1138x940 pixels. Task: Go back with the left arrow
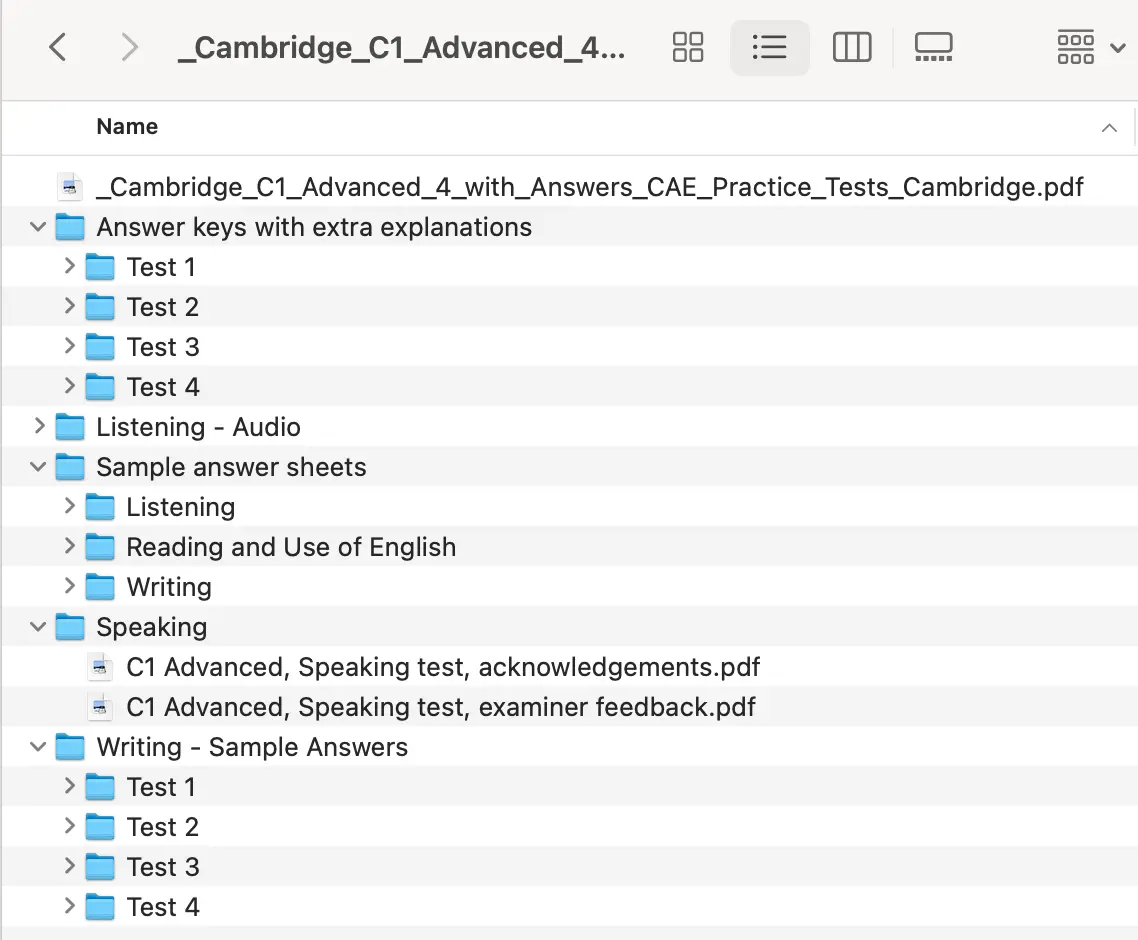click(57, 48)
